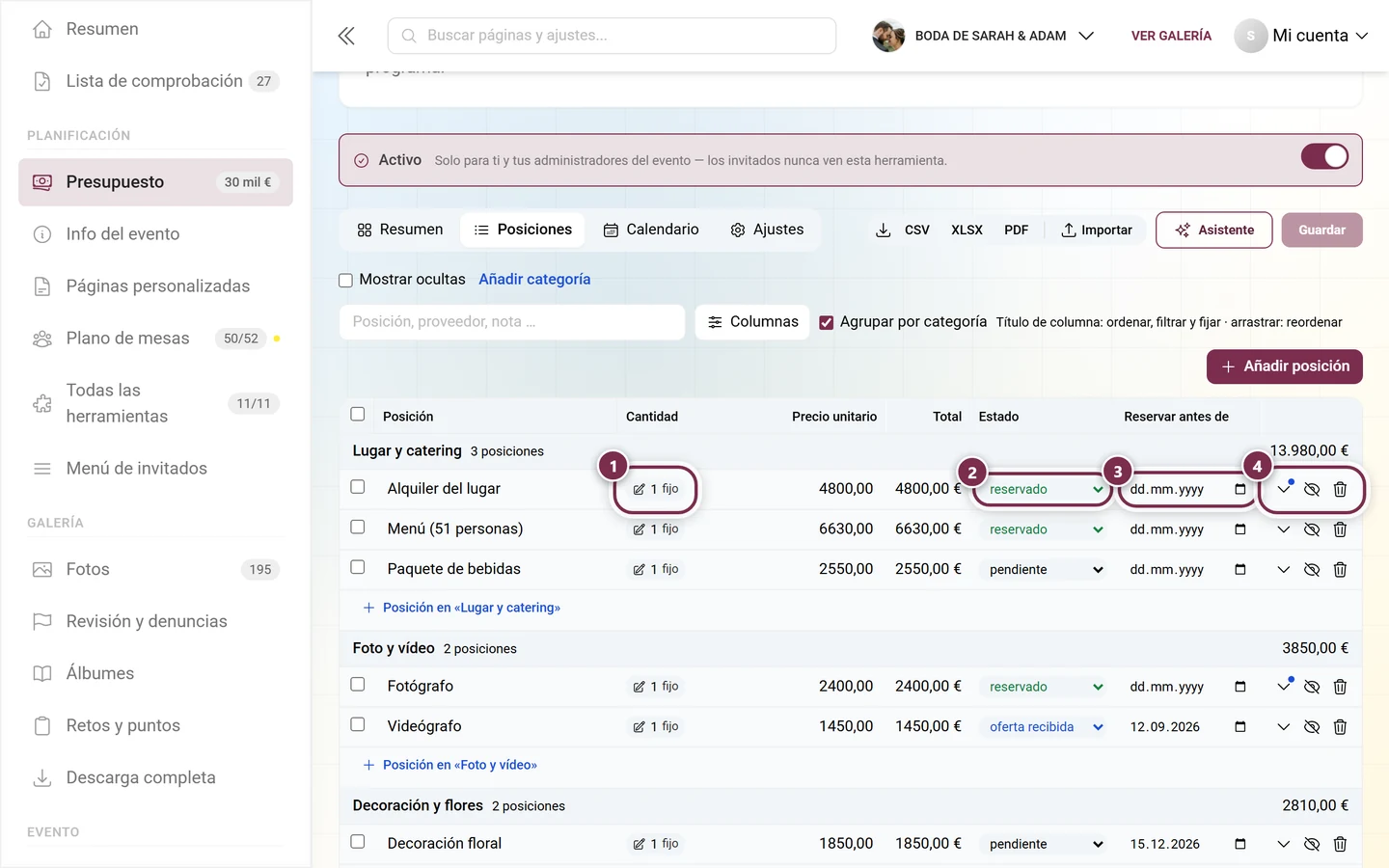Viewport: 1389px width, 868px height.
Task: Open the Mi cuenta account menu
Action: [1301, 36]
